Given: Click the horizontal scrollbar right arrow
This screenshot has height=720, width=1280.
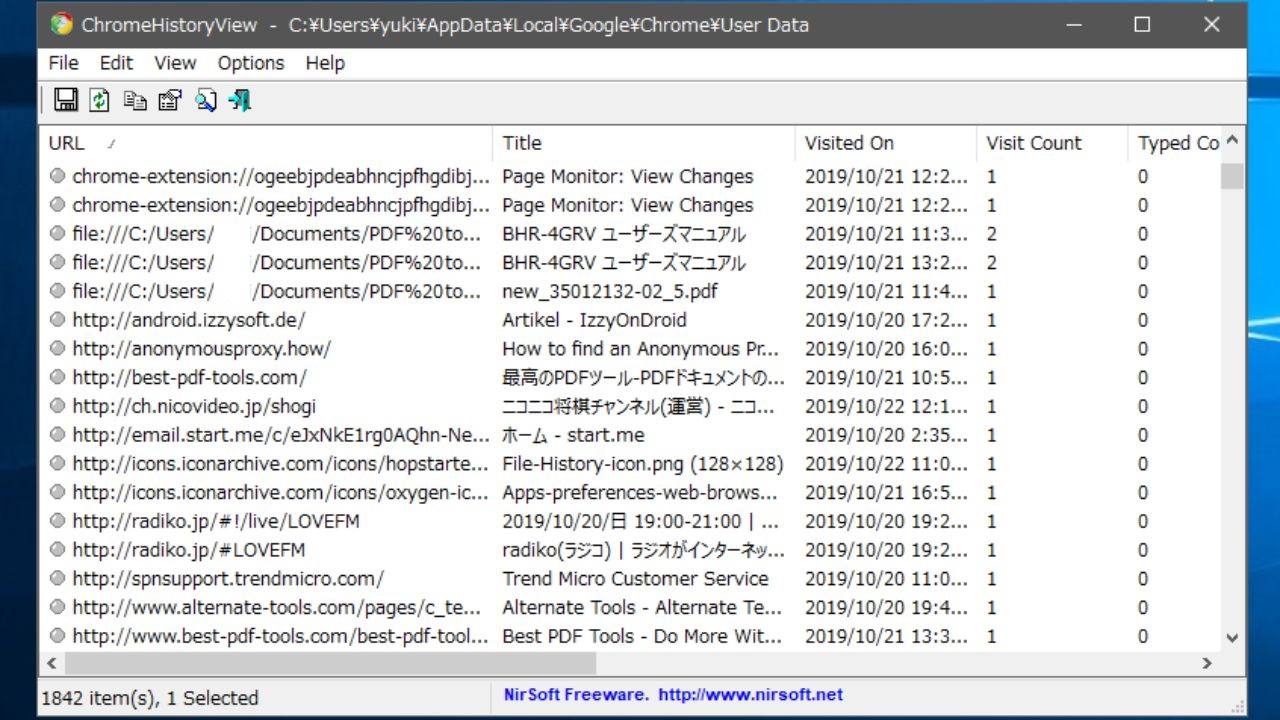Looking at the screenshot, I should [x=1208, y=663].
